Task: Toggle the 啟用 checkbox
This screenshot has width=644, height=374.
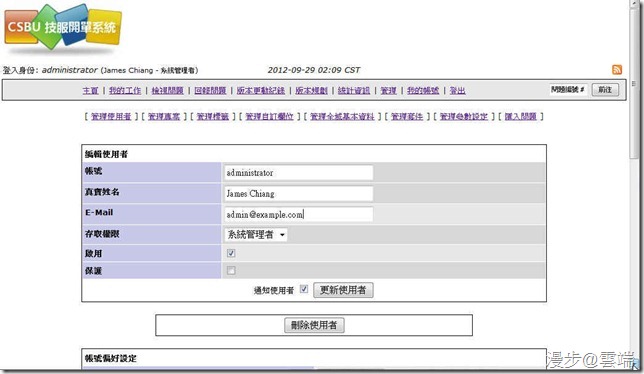Action: [x=231, y=253]
